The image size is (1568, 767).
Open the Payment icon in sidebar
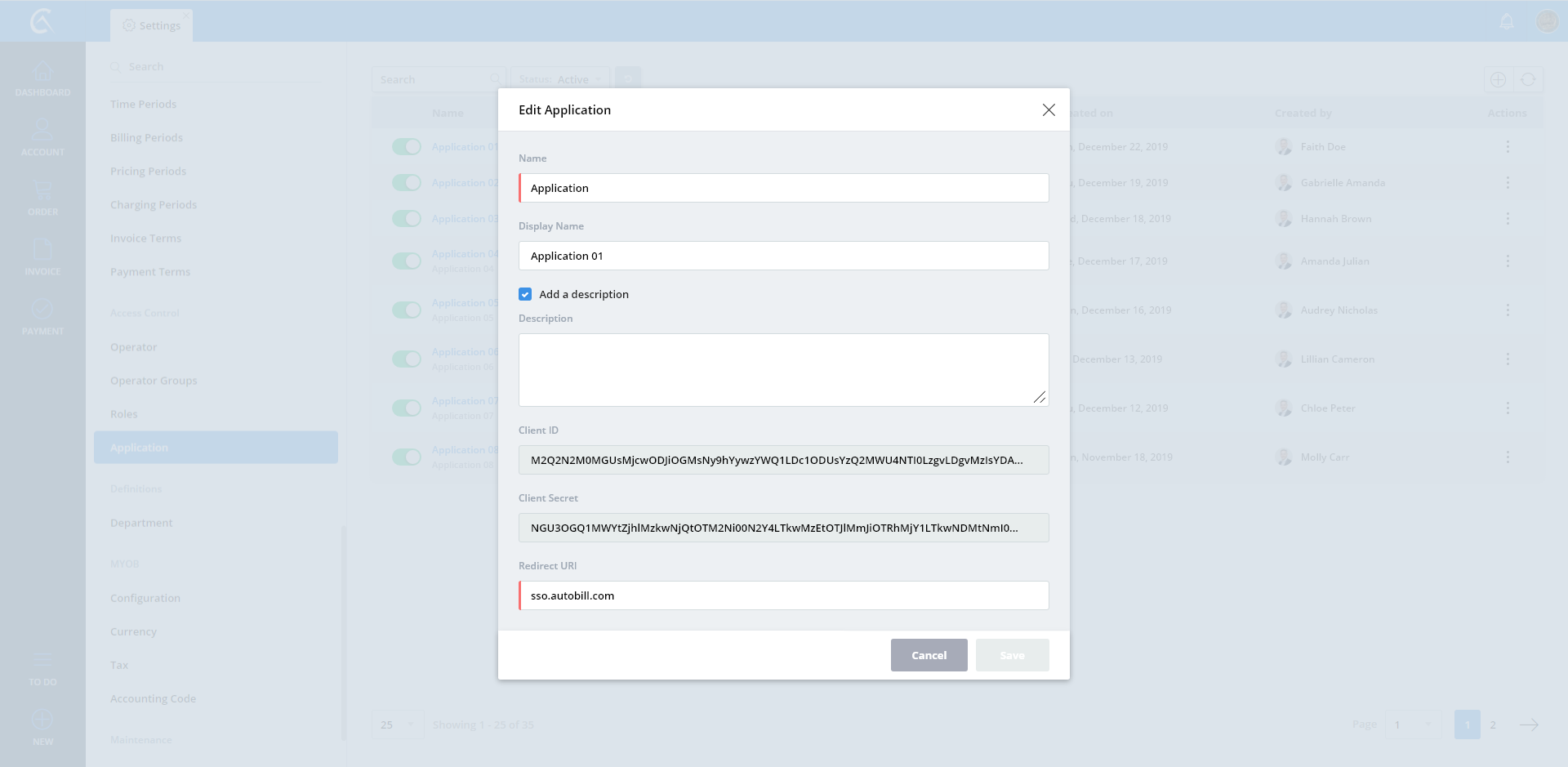tap(42, 310)
